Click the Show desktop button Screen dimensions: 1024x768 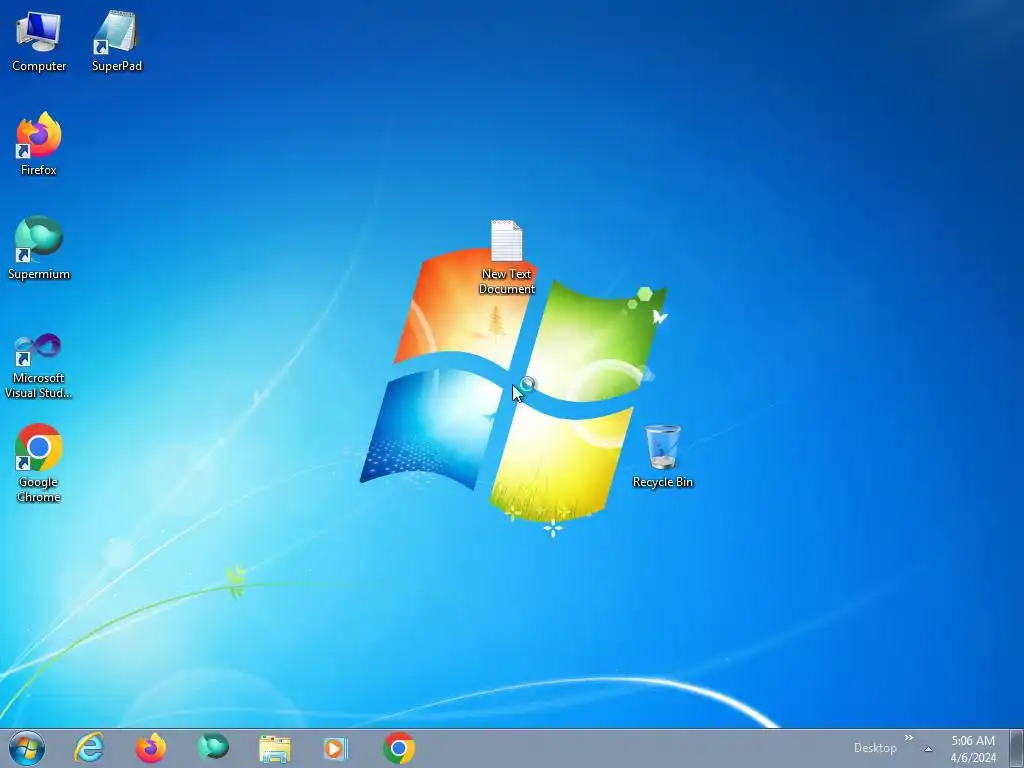[x=1016, y=748]
